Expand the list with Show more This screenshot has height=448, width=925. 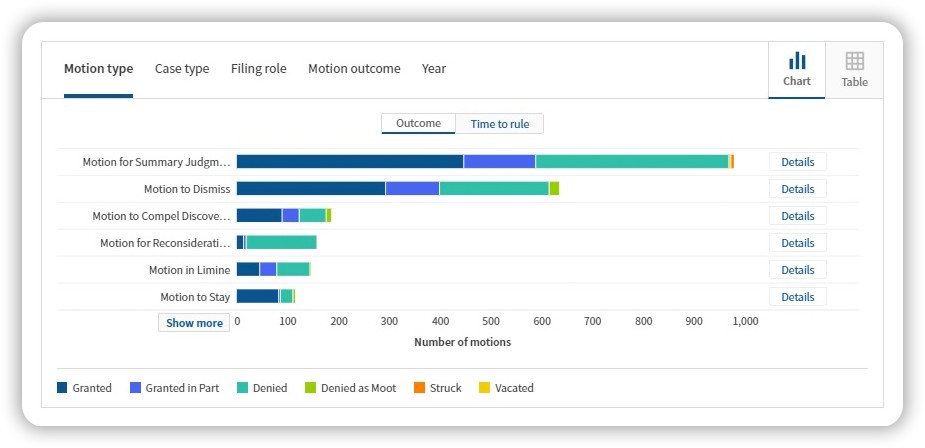coord(194,323)
